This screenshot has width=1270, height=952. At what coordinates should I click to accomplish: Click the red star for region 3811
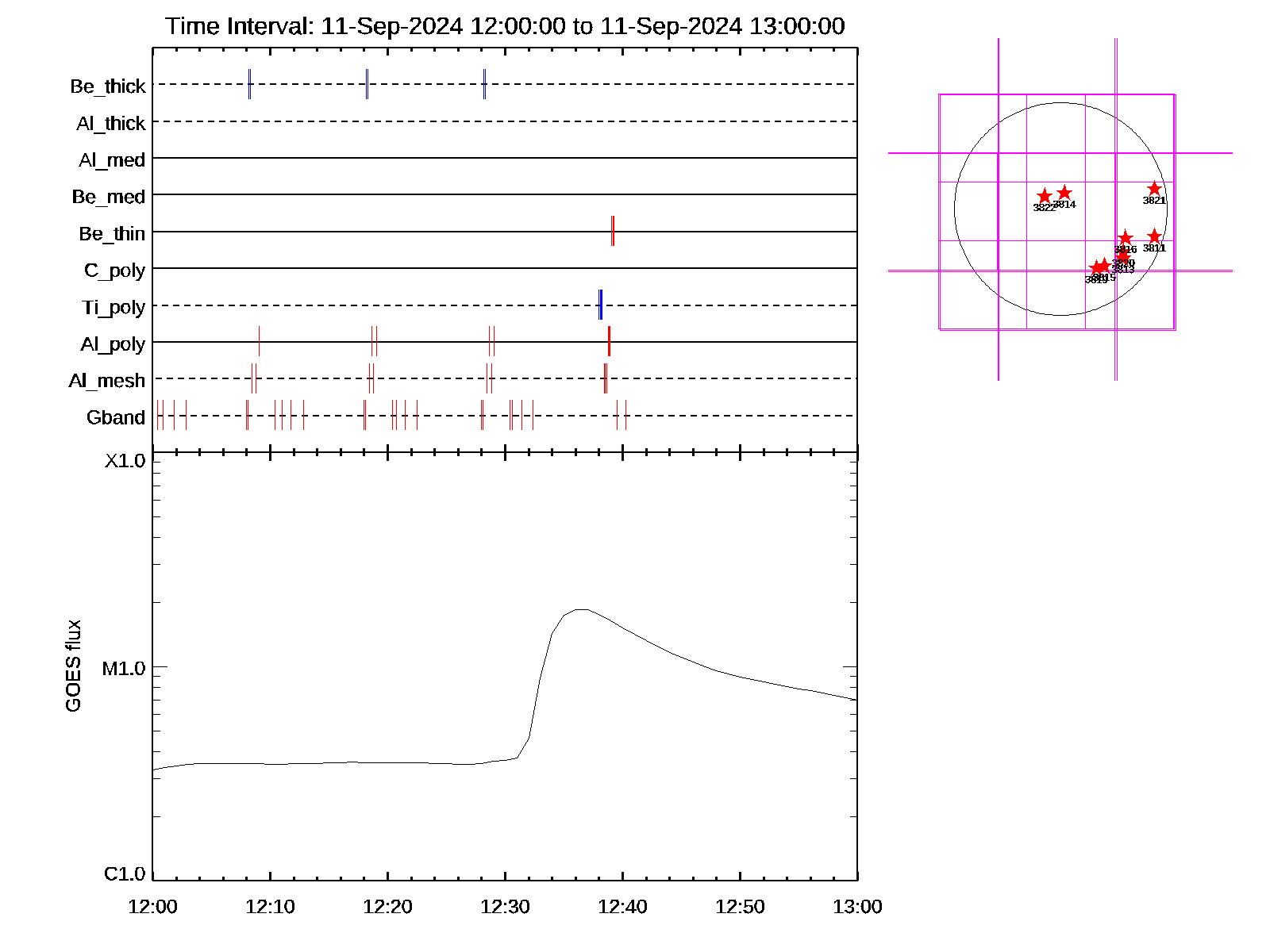[x=1154, y=236]
